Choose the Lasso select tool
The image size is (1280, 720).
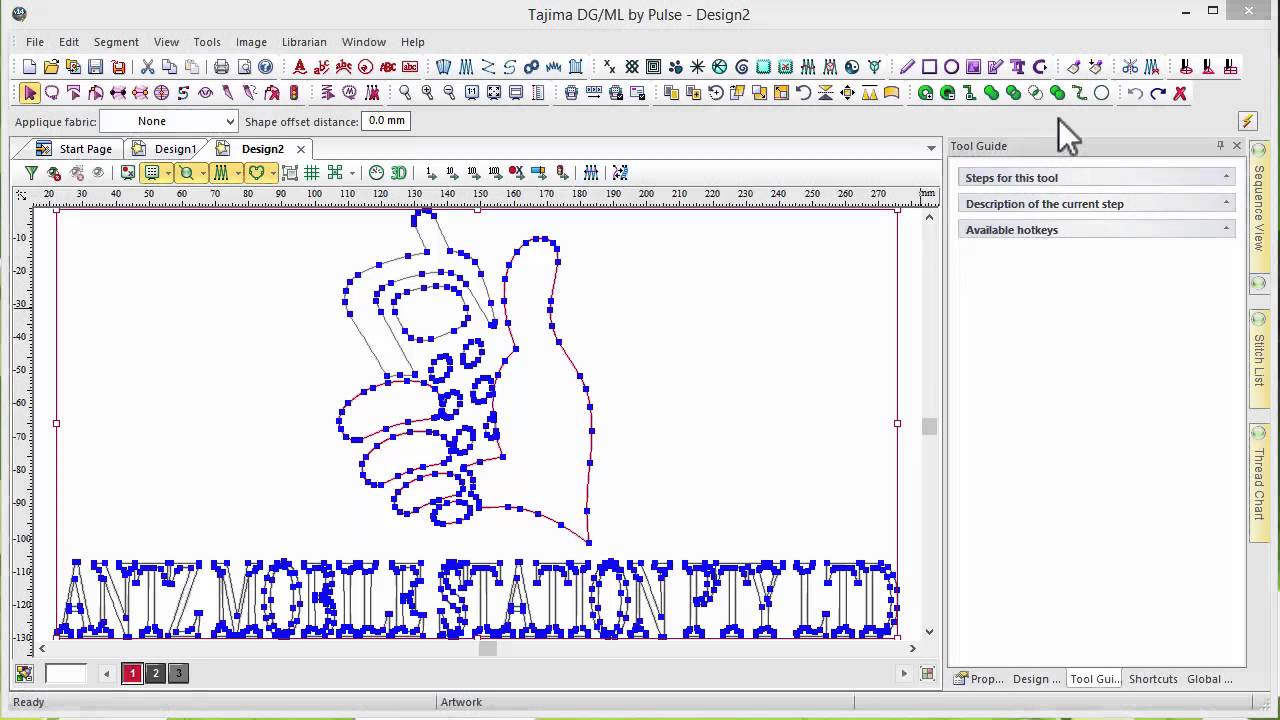[52, 93]
